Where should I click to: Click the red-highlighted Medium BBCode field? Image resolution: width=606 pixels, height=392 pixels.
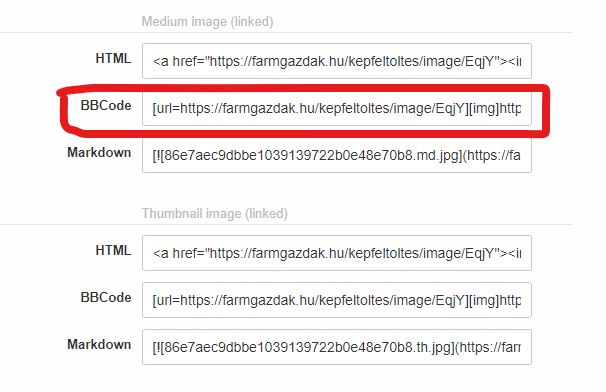[x=337, y=108]
